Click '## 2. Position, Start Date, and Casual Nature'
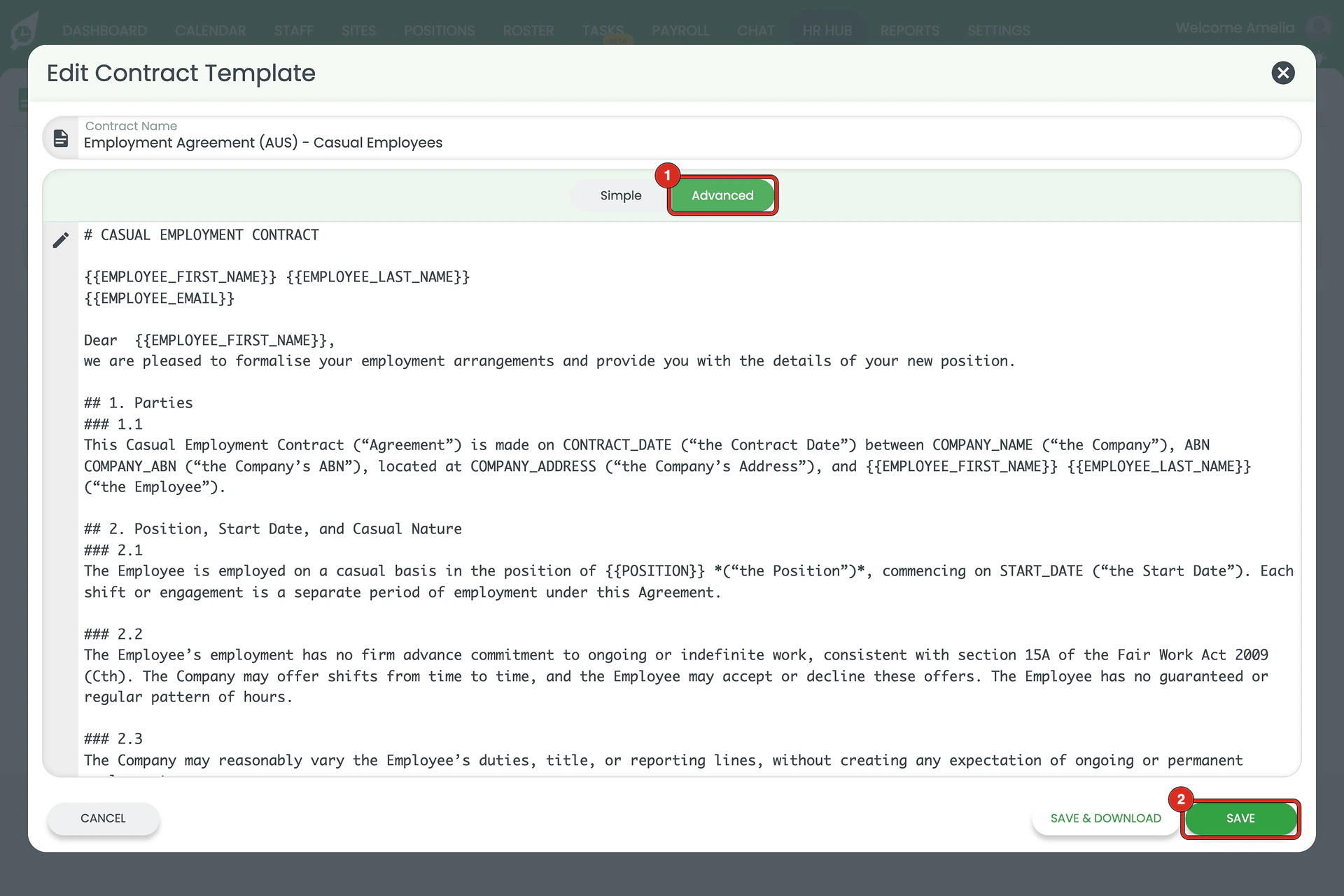The width and height of the screenshot is (1344, 896). coord(273,529)
